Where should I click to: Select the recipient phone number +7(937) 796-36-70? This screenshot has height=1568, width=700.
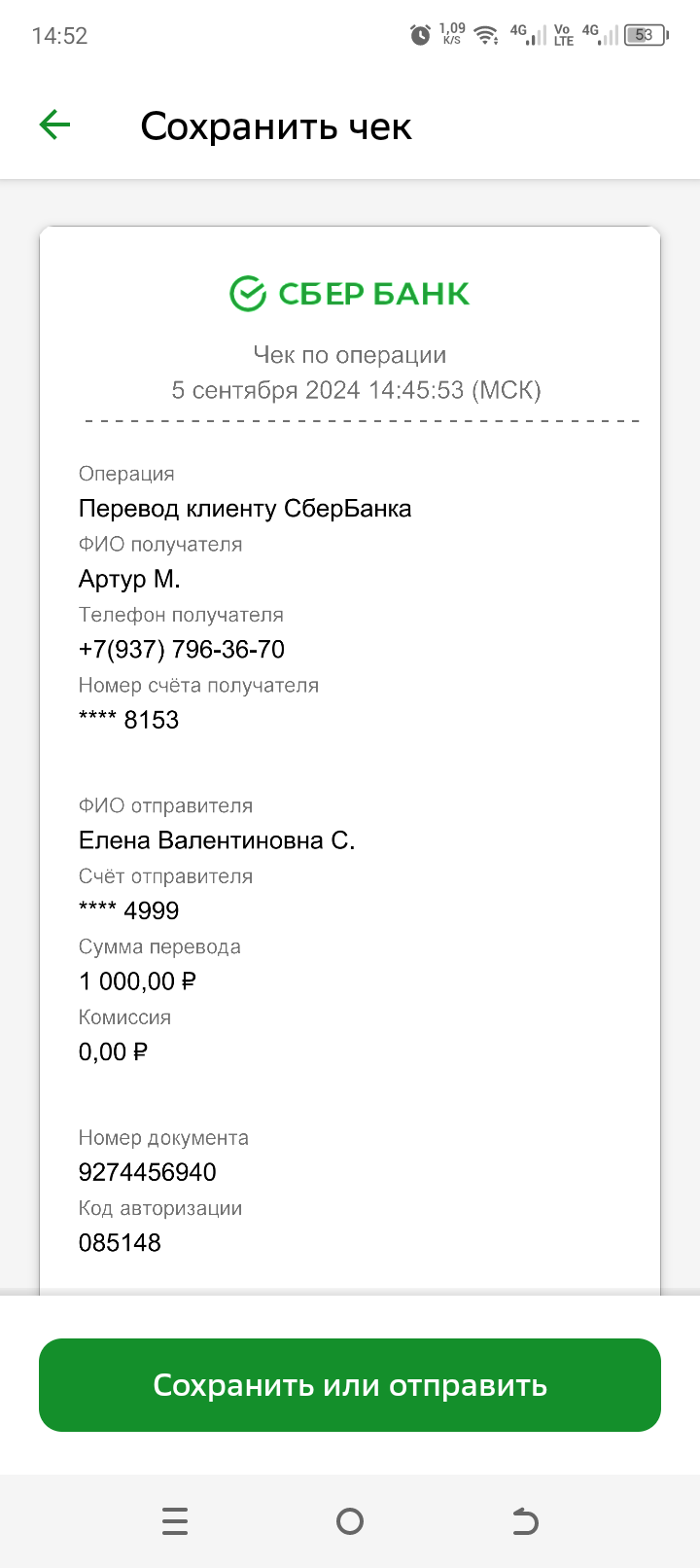click(182, 649)
